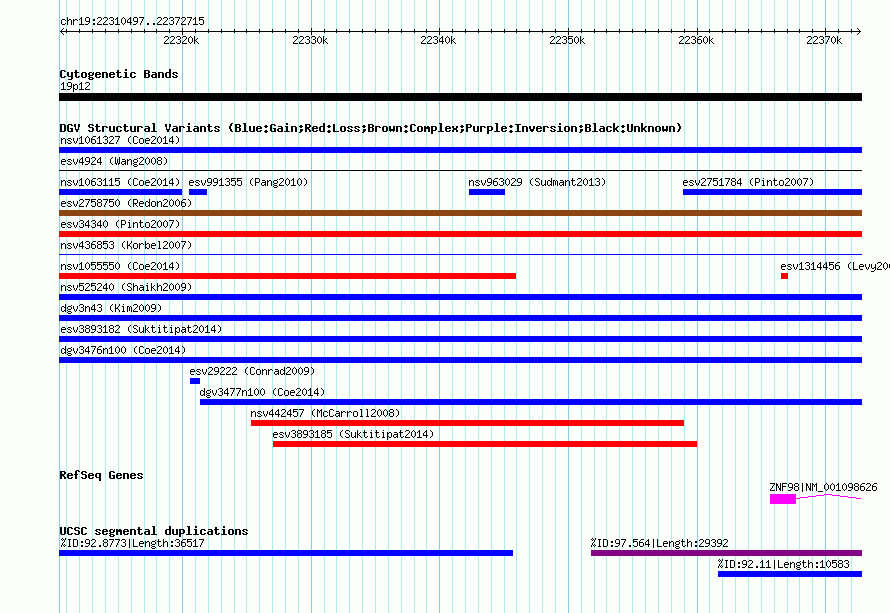890x613 pixels.
Task: Click the blue bar under nsv963029
Action: click(x=487, y=192)
